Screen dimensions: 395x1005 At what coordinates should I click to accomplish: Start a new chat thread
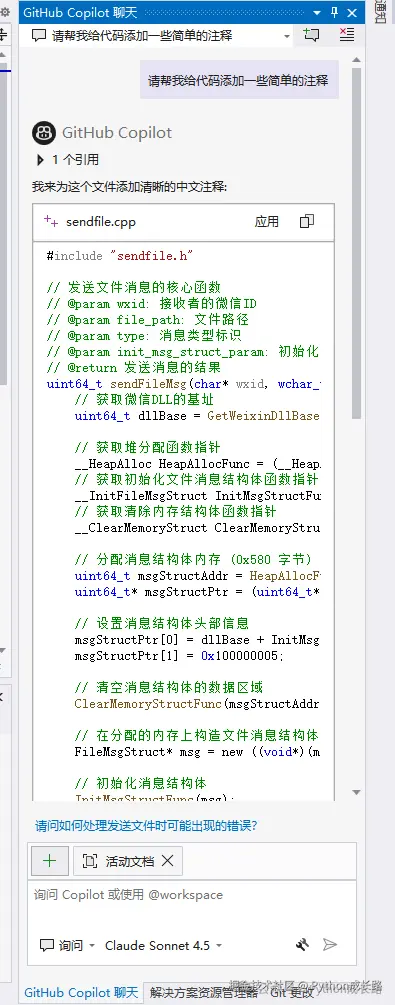(x=311, y=35)
